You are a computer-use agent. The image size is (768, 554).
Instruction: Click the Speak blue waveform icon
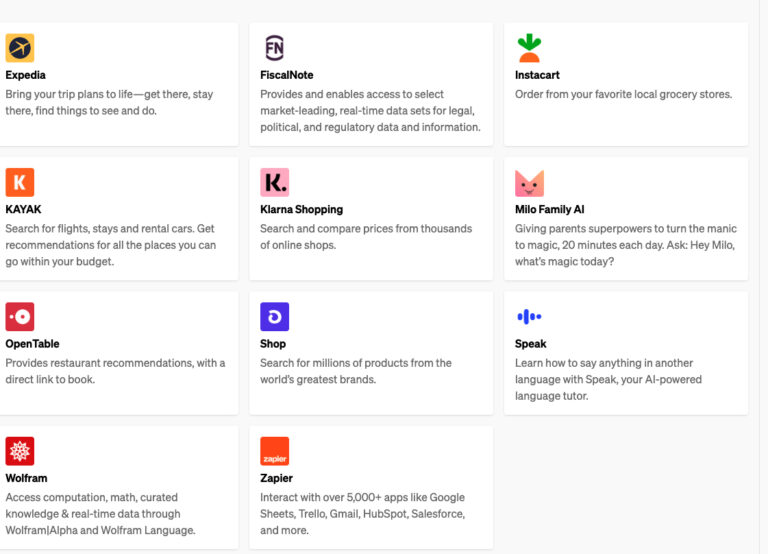[x=529, y=317]
